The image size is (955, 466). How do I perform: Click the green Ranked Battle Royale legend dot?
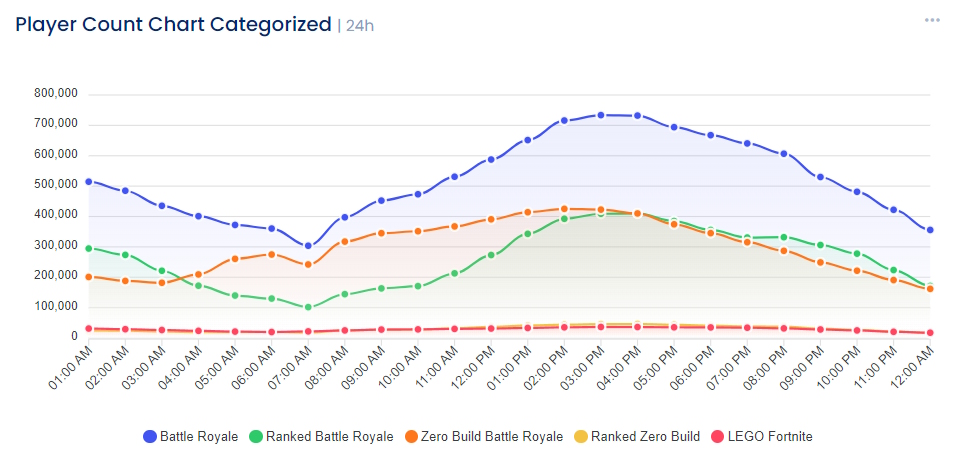point(256,437)
